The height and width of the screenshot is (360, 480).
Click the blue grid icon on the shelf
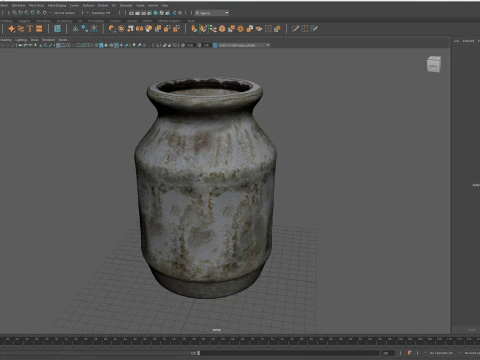coord(57,29)
